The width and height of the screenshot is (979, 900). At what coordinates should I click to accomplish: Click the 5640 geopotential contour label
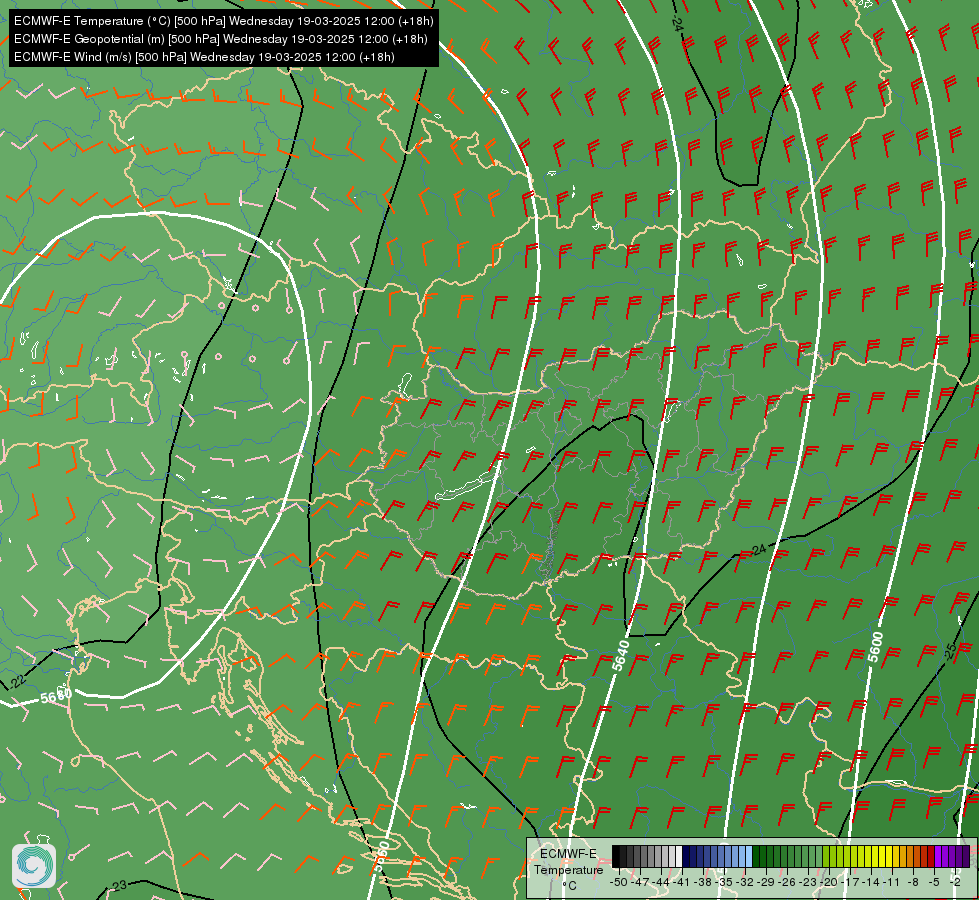pyautogui.click(x=621, y=655)
